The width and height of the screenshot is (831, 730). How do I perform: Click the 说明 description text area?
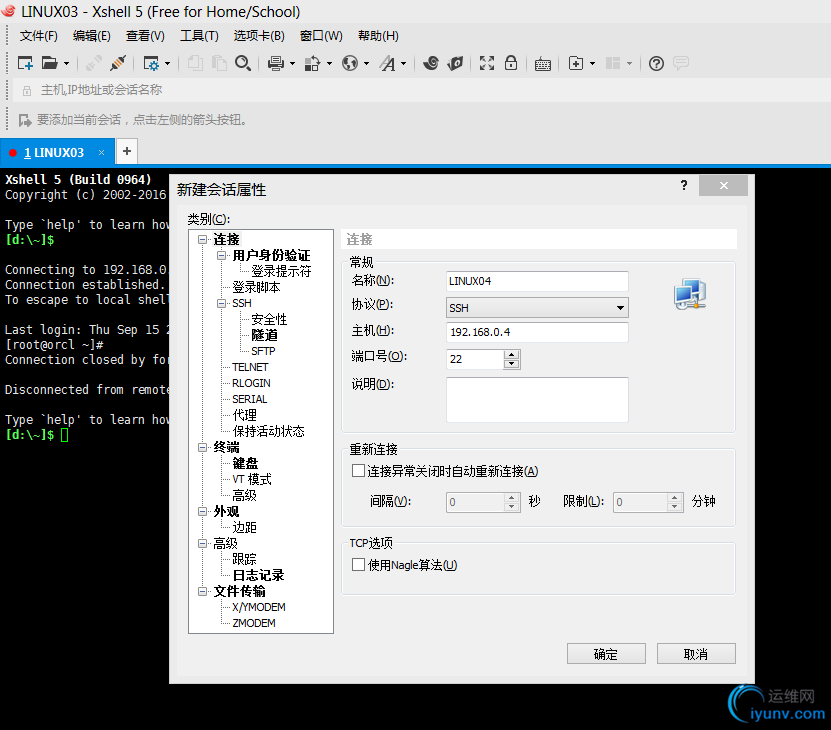point(537,400)
